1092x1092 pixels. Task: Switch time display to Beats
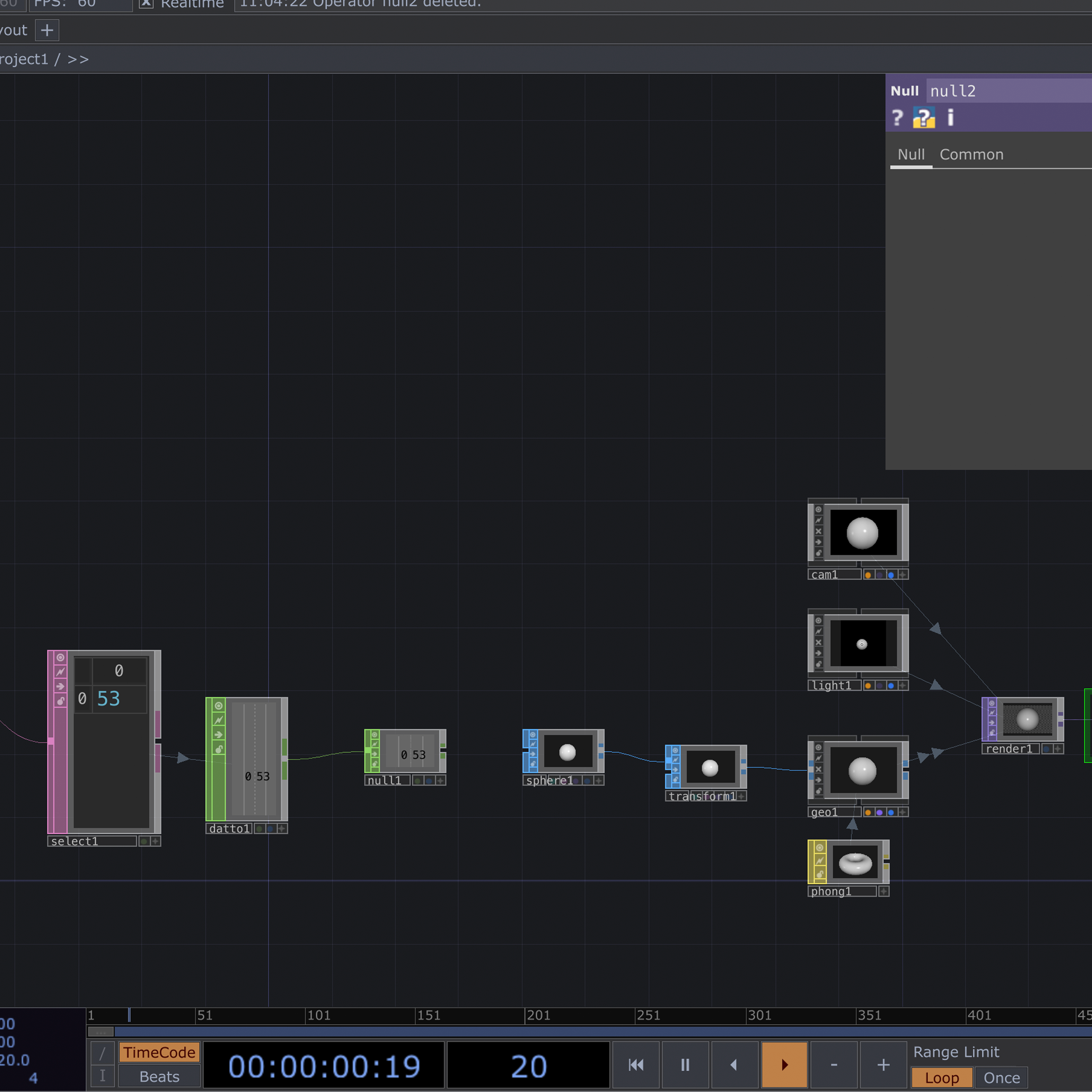159,1076
